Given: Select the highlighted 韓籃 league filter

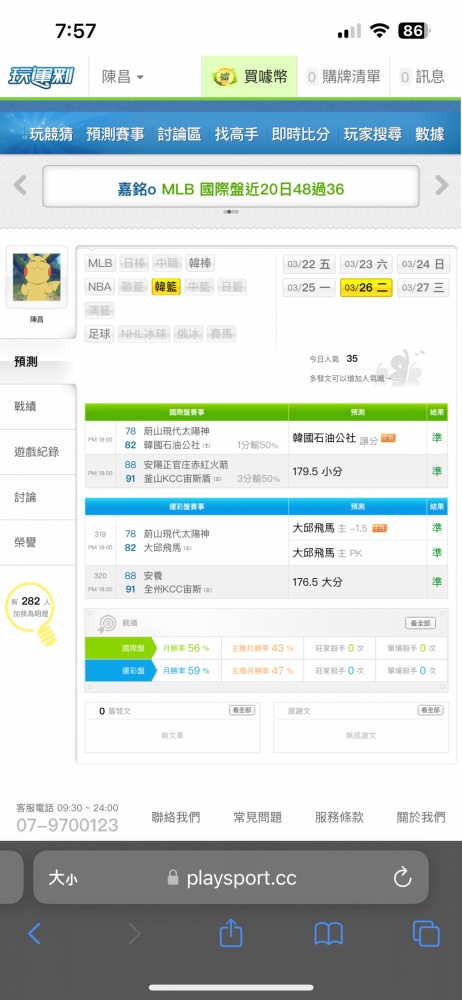Looking at the screenshot, I should pos(167,287).
